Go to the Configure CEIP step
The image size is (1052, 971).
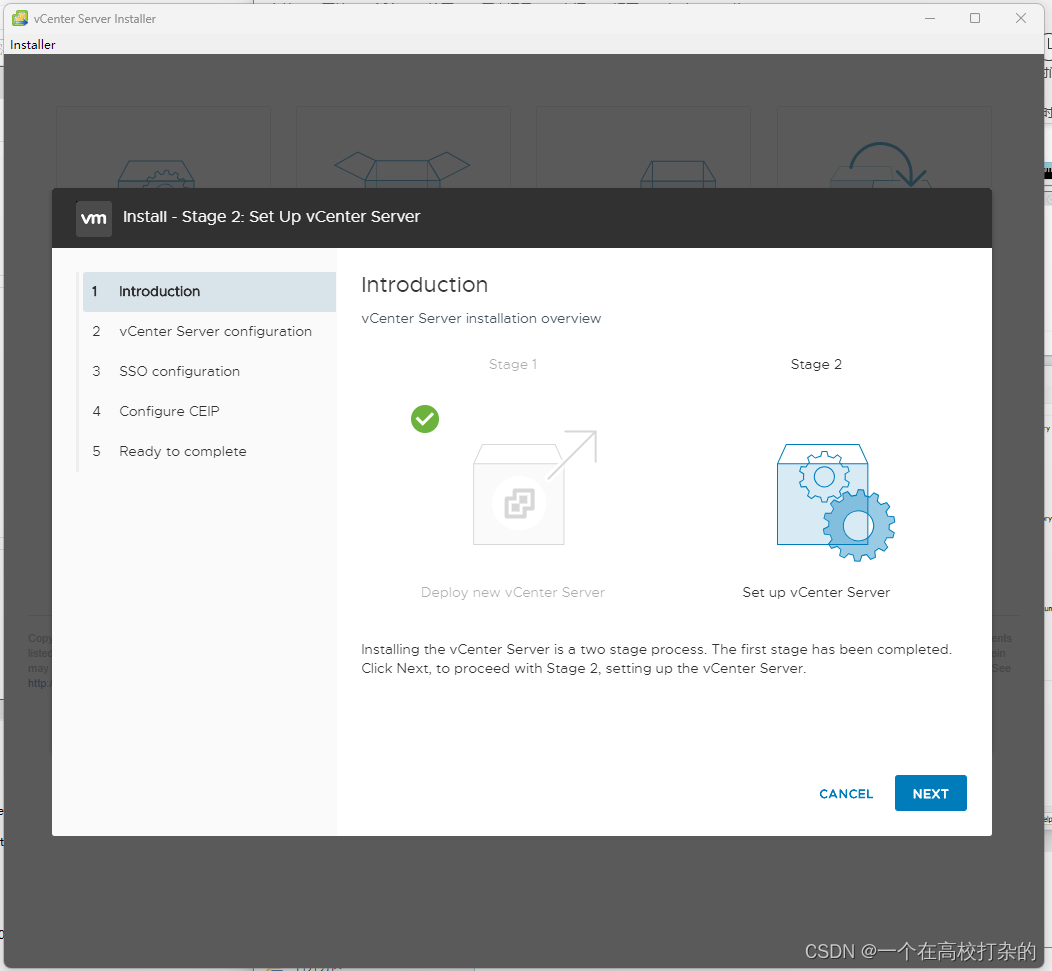pyautogui.click(x=209, y=411)
